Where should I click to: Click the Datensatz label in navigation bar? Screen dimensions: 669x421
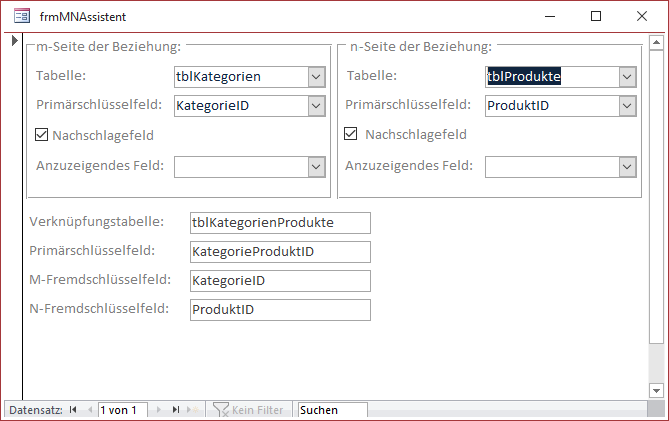pos(36,410)
